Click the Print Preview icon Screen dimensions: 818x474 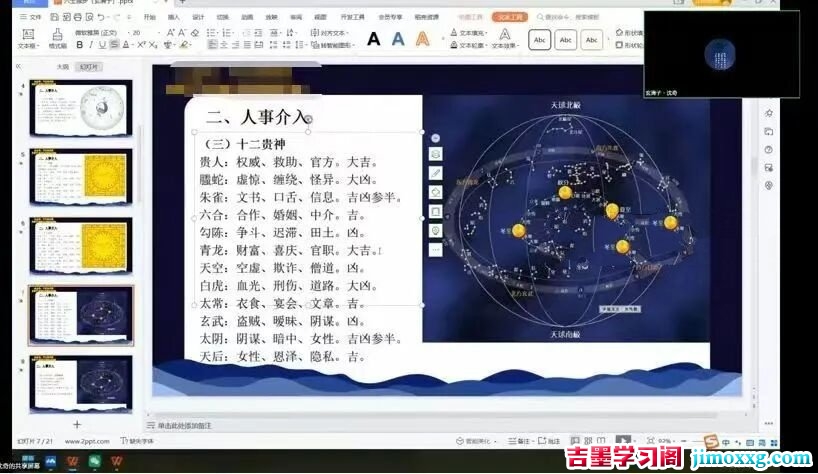point(89,17)
